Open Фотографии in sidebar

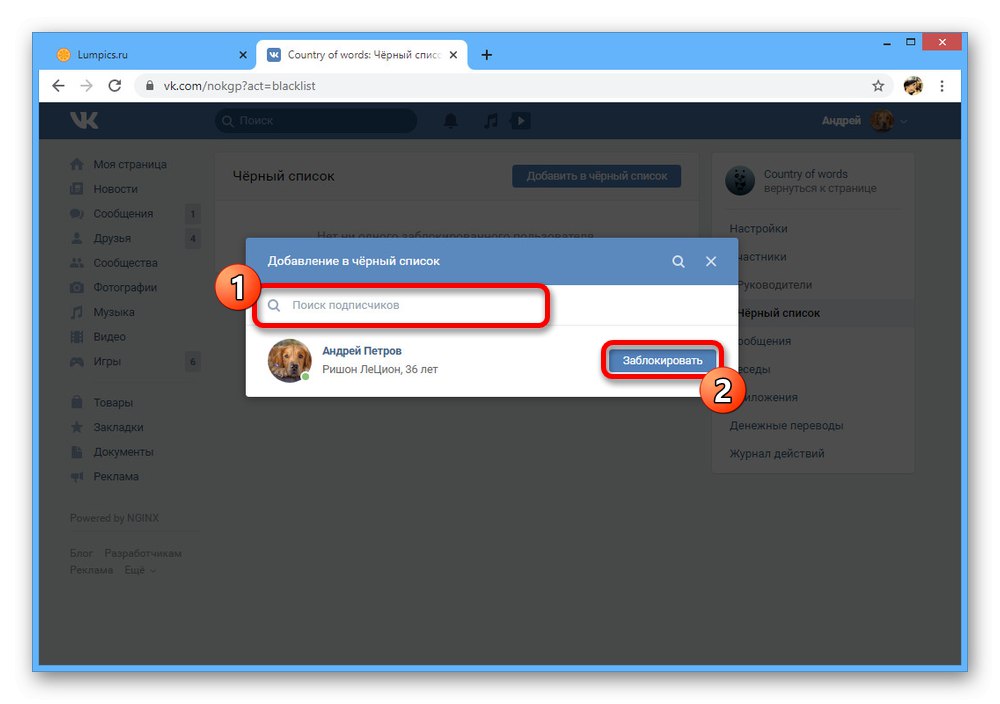(125, 288)
